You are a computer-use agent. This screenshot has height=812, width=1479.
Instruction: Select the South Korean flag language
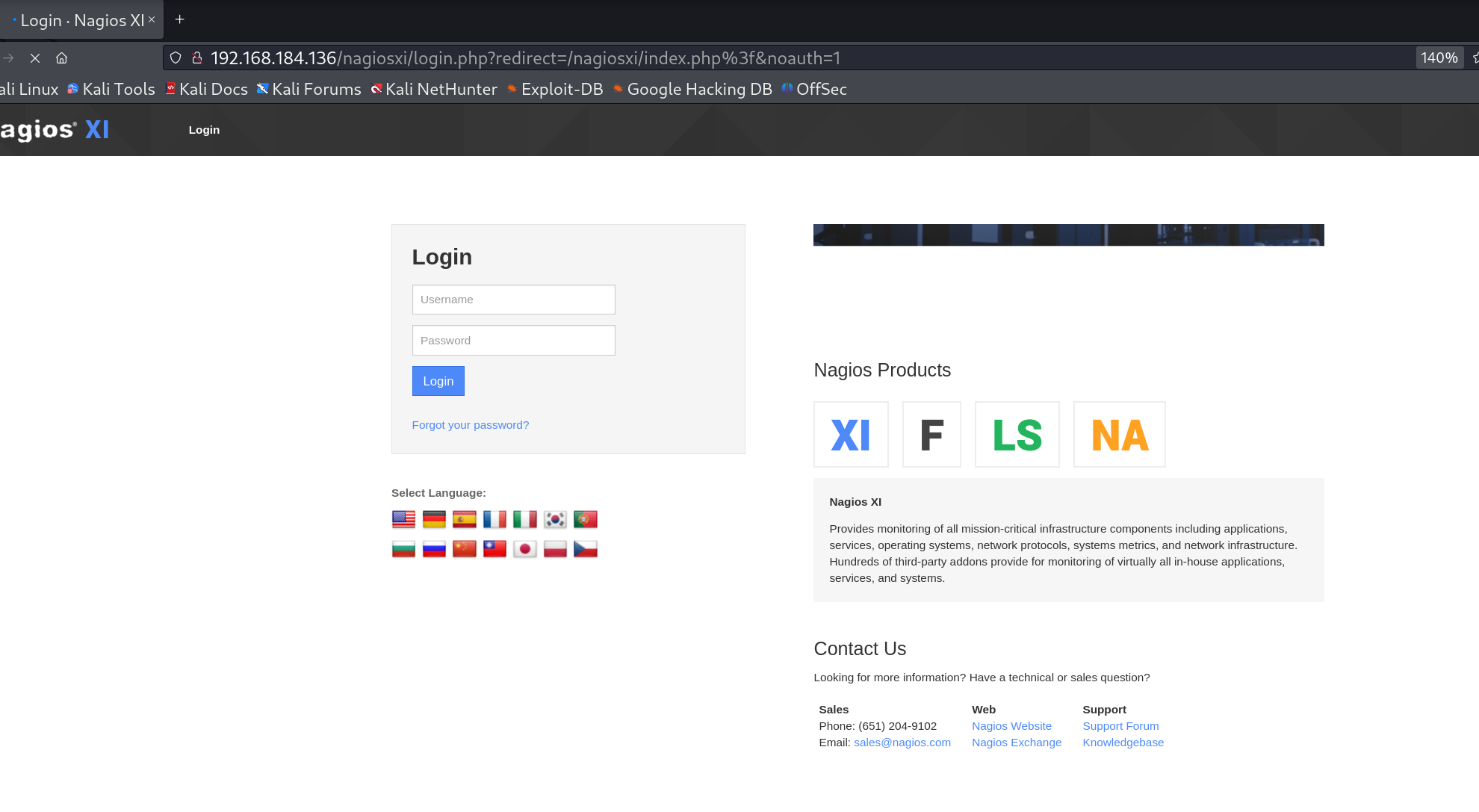tap(555, 519)
